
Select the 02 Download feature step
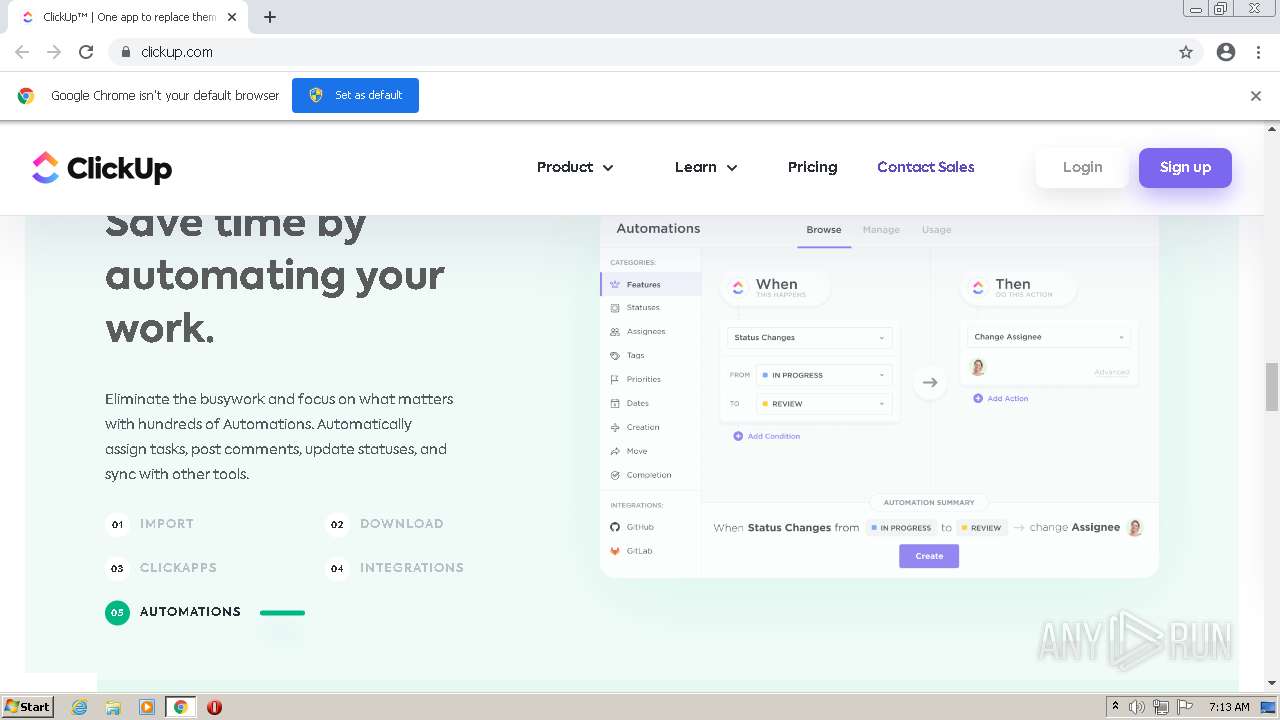[385, 524]
